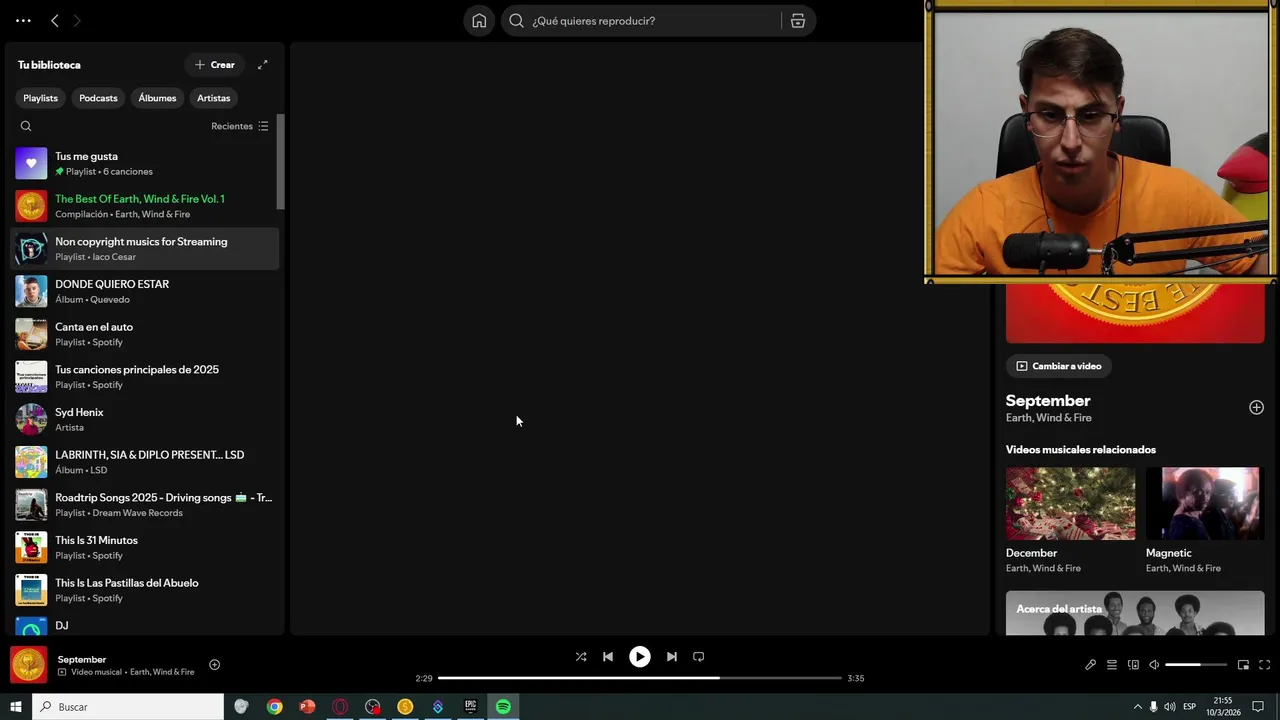Image resolution: width=1280 pixels, height=720 pixels.
Task: Click the Crear button
Action: pyautogui.click(x=215, y=65)
